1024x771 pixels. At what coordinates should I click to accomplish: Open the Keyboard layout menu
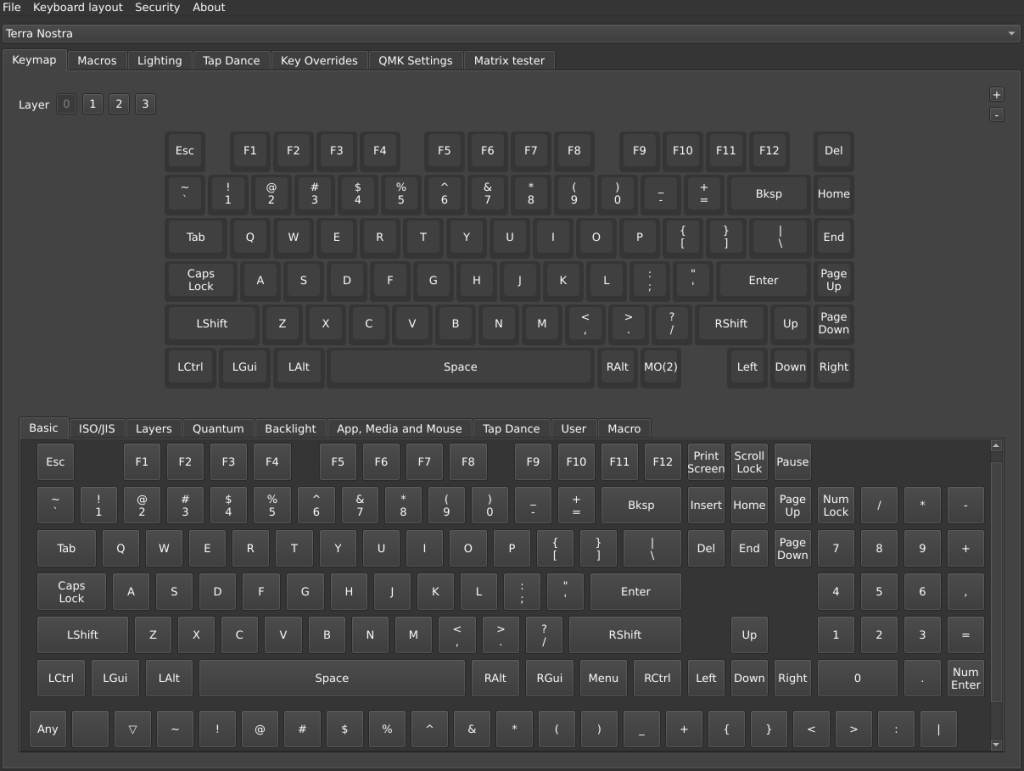(78, 7)
